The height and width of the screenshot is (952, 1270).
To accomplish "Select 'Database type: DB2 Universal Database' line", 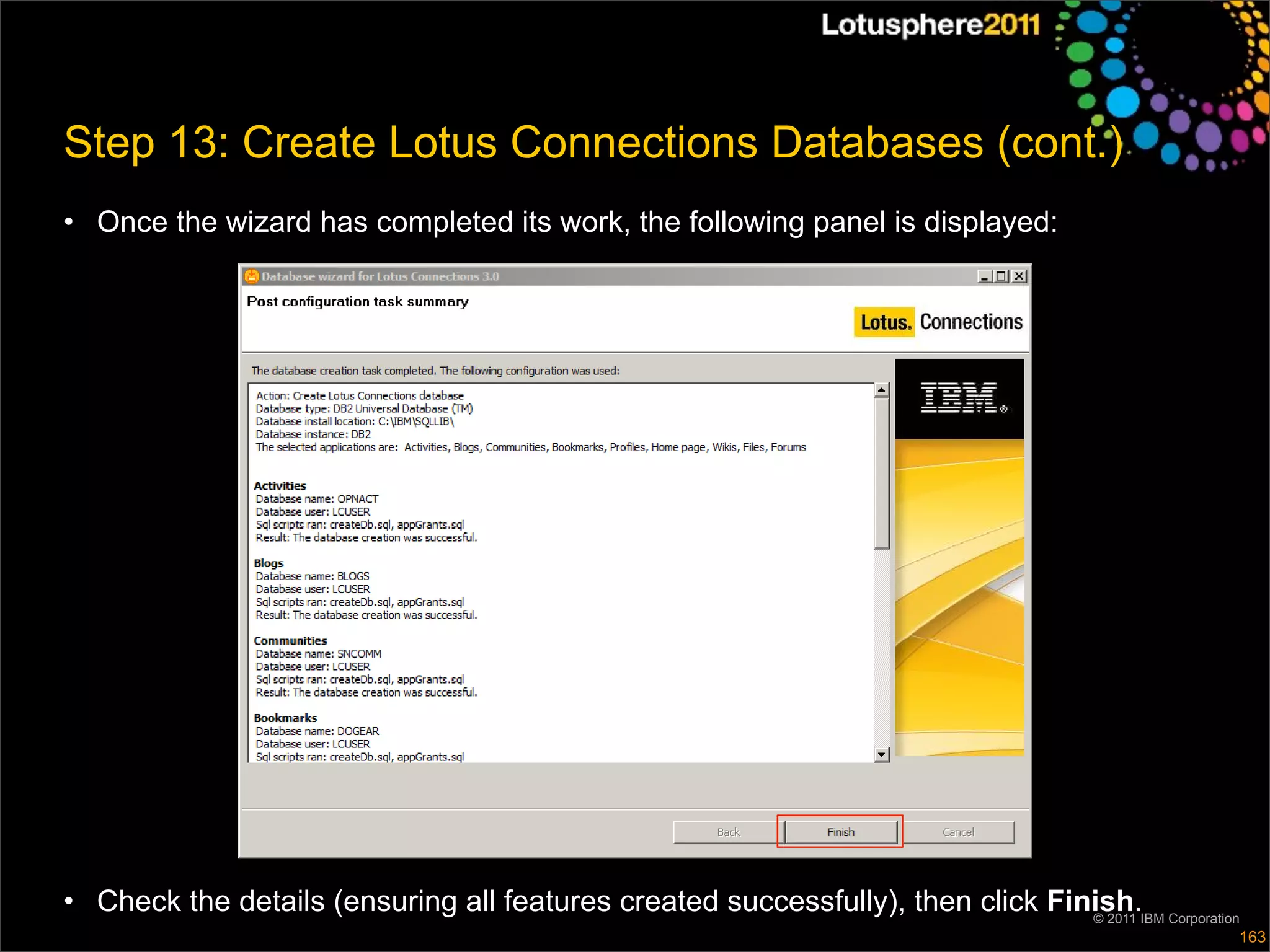I will (x=364, y=408).
